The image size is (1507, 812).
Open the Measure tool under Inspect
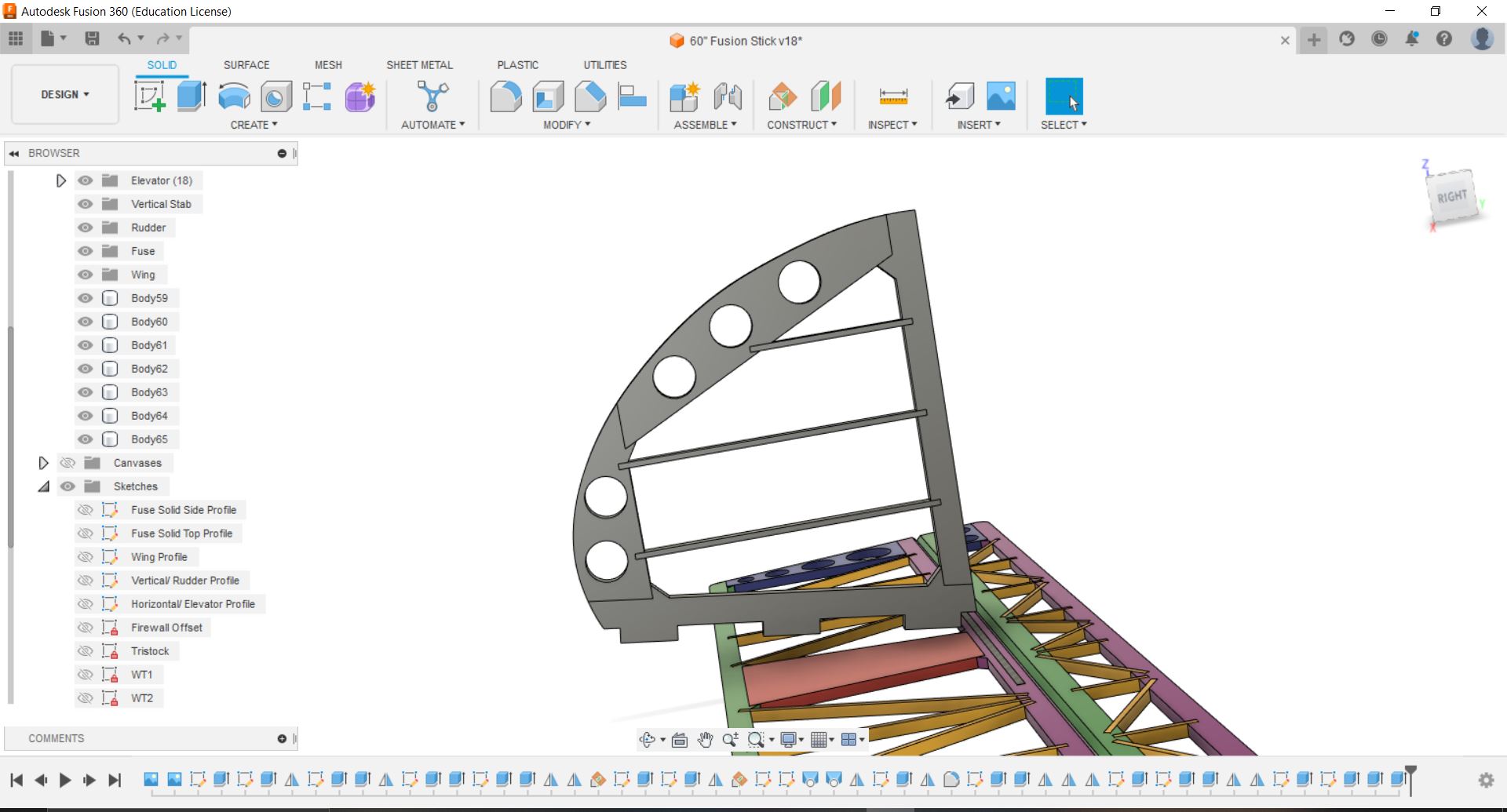(x=893, y=96)
